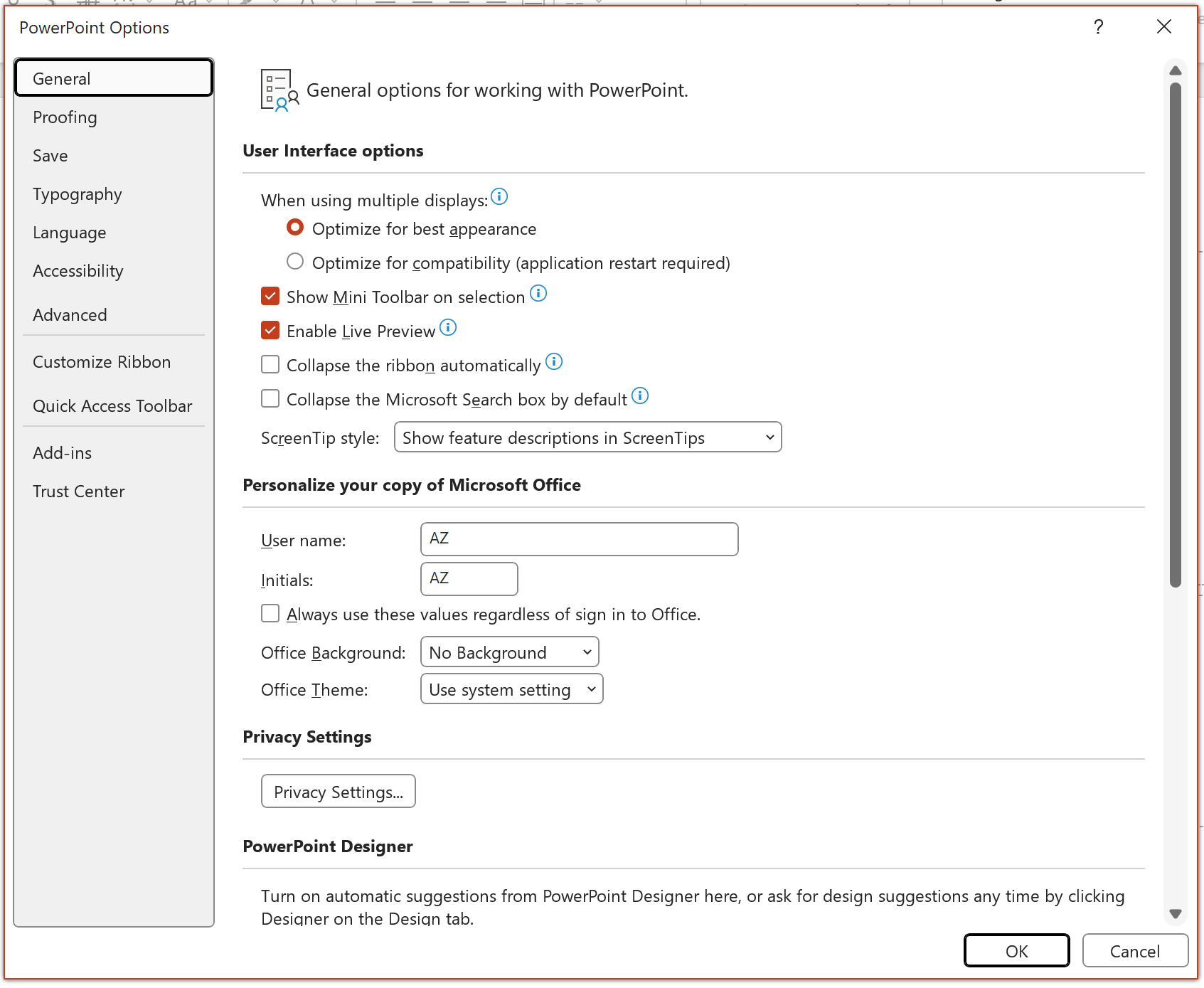Open the Trust Center category

114,492
